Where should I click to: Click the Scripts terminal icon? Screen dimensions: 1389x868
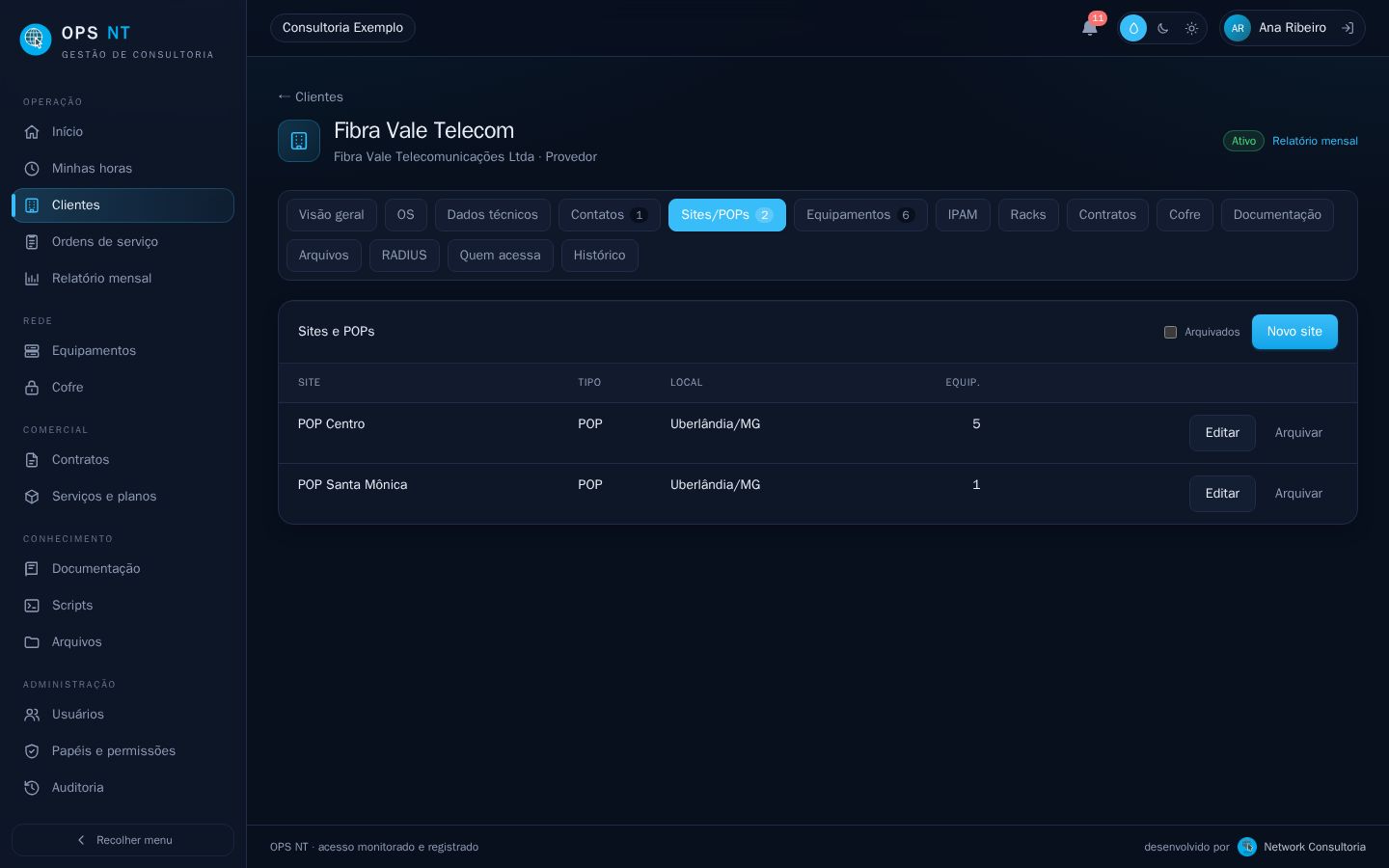coord(32,606)
